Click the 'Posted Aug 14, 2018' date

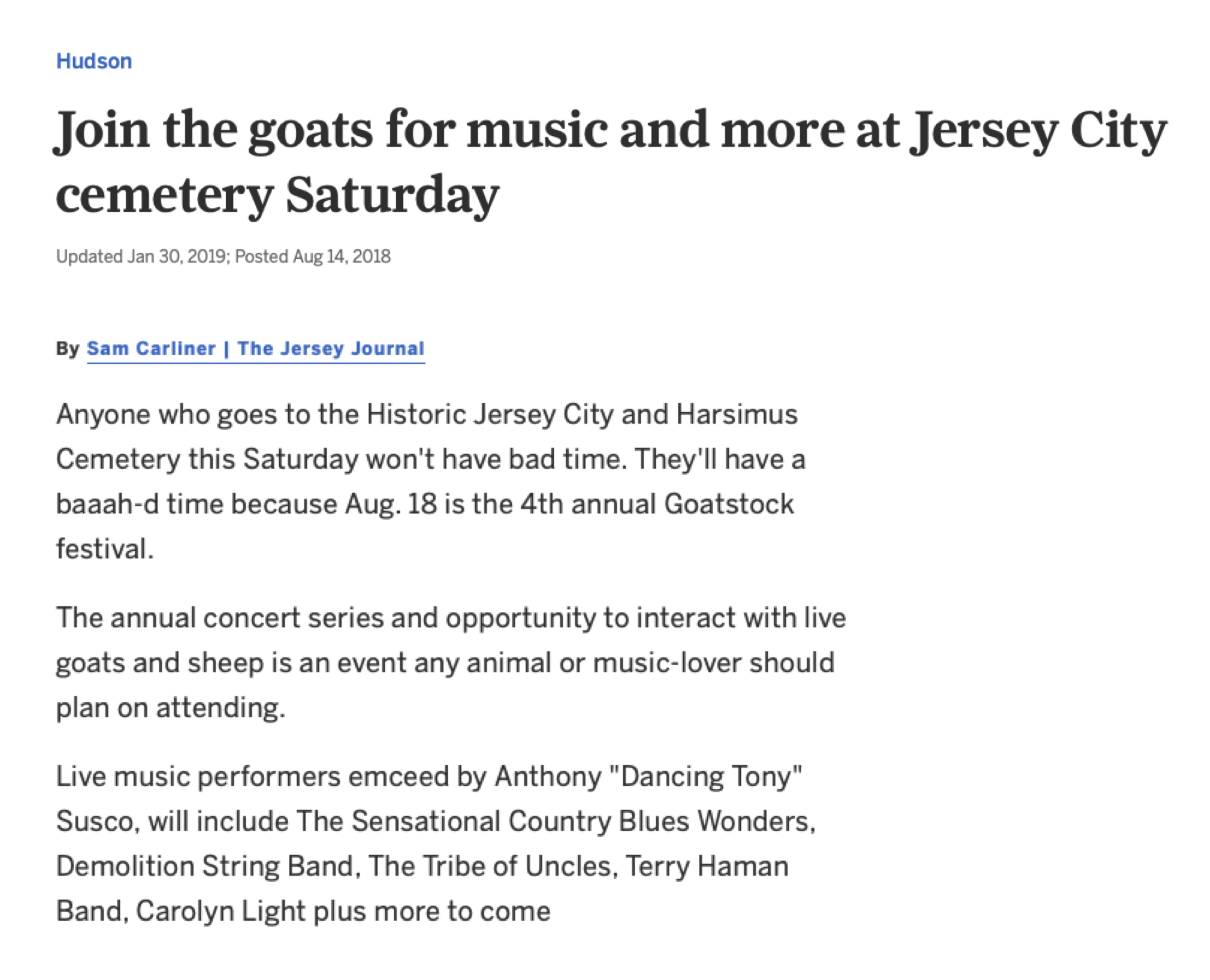pyautogui.click(x=313, y=257)
